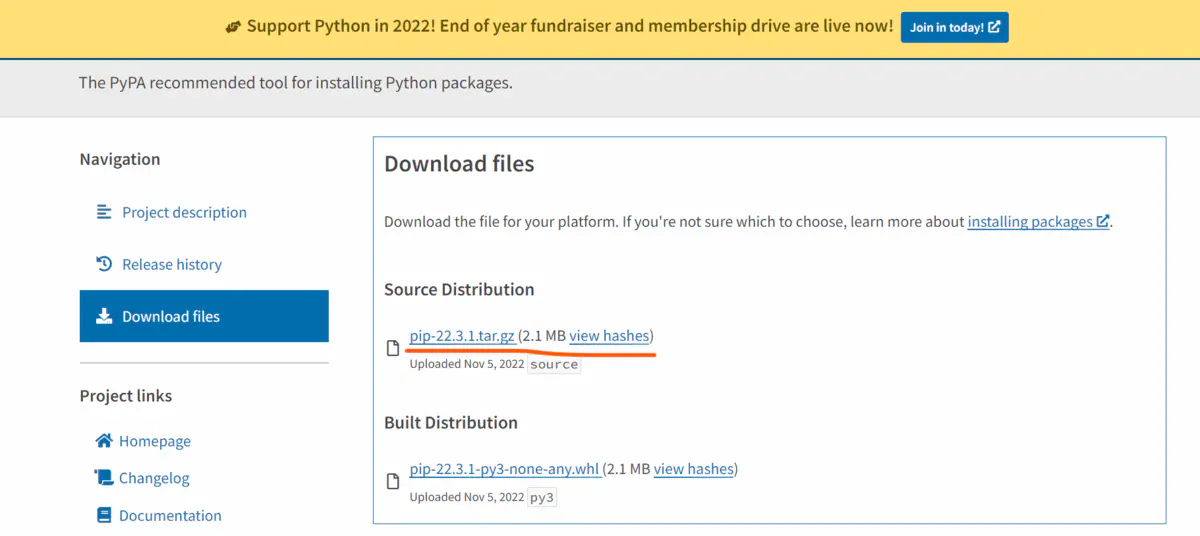Download pip-22.3.1.tar.gz source file
The width and height of the screenshot is (1200, 536).
(x=462, y=336)
